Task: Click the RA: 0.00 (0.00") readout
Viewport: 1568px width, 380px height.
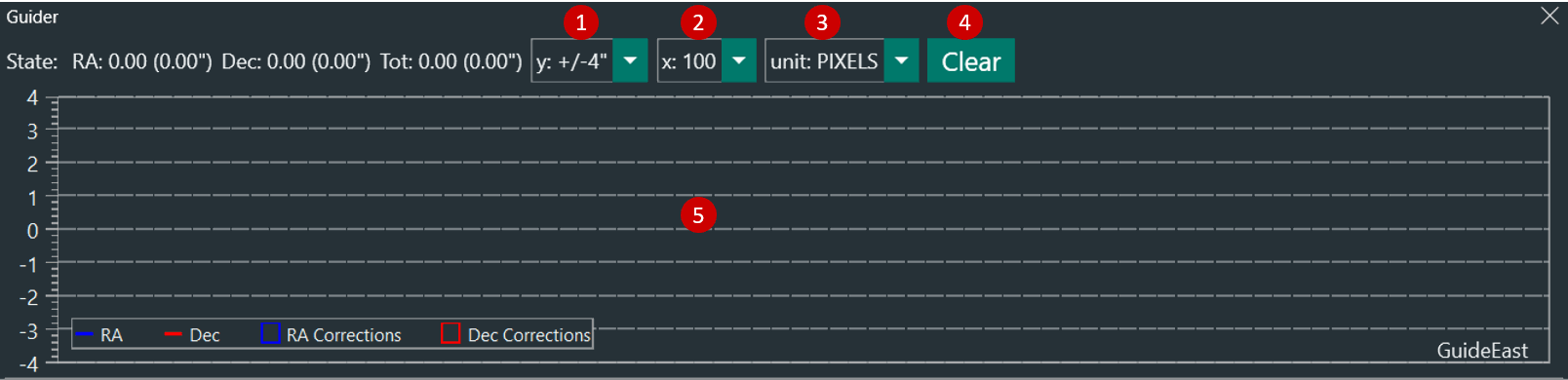Action: tap(142, 61)
